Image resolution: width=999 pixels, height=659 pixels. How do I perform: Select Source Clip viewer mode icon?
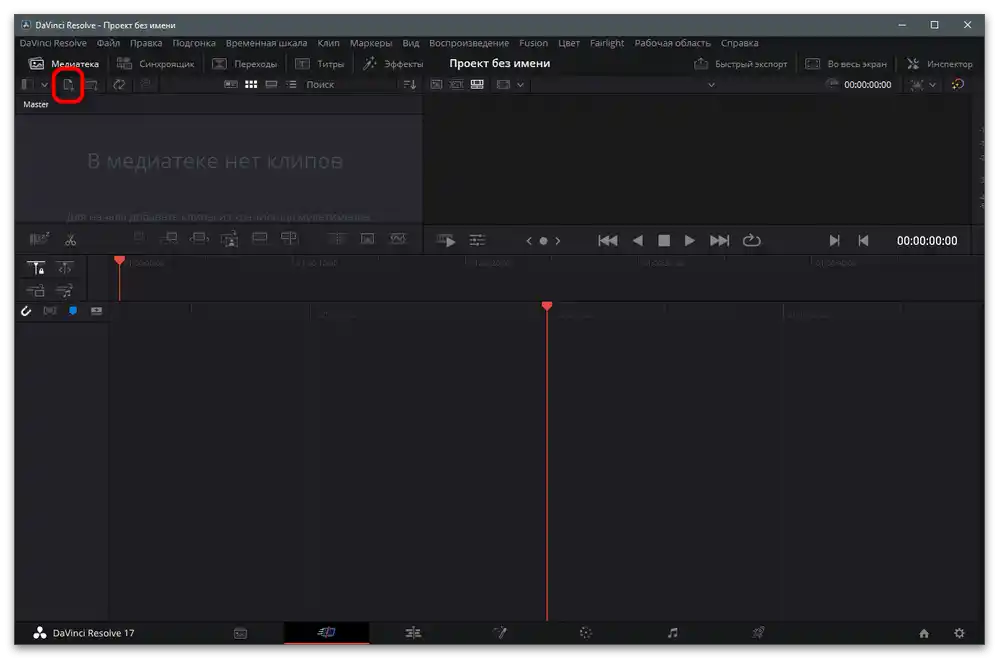[x=436, y=85]
